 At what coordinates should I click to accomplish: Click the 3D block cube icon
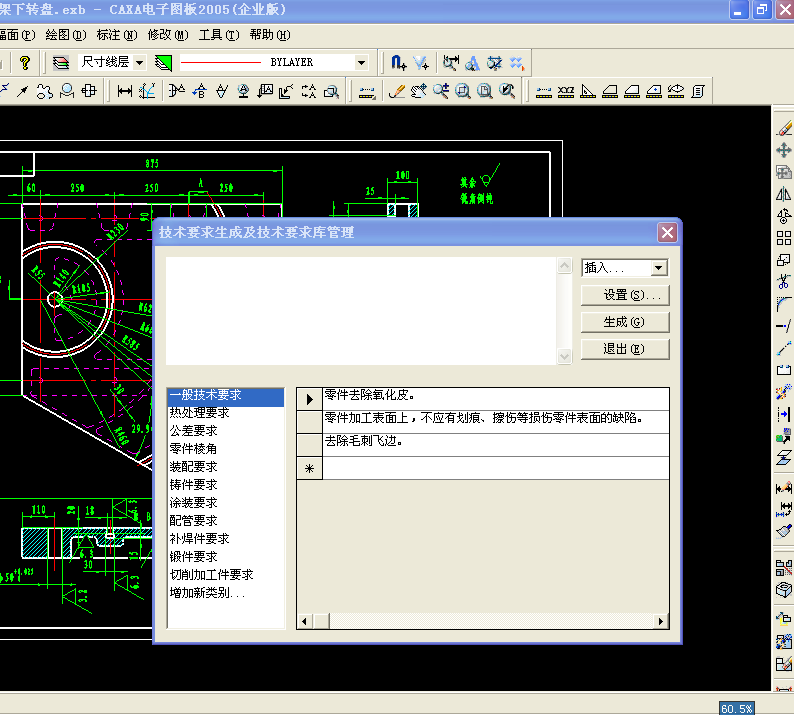click(x=784, y=590)
